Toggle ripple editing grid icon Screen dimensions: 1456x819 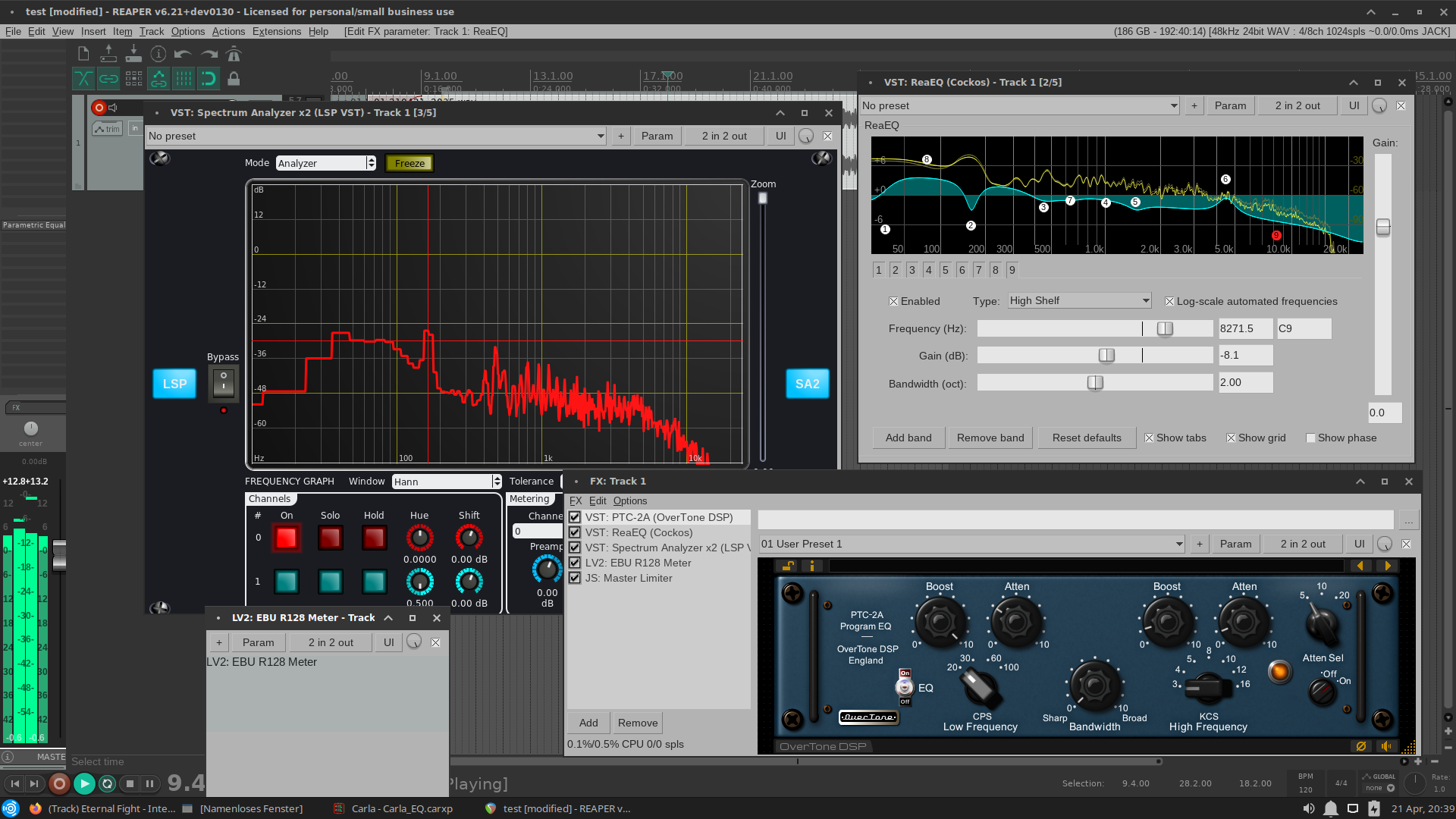[133, 78]
